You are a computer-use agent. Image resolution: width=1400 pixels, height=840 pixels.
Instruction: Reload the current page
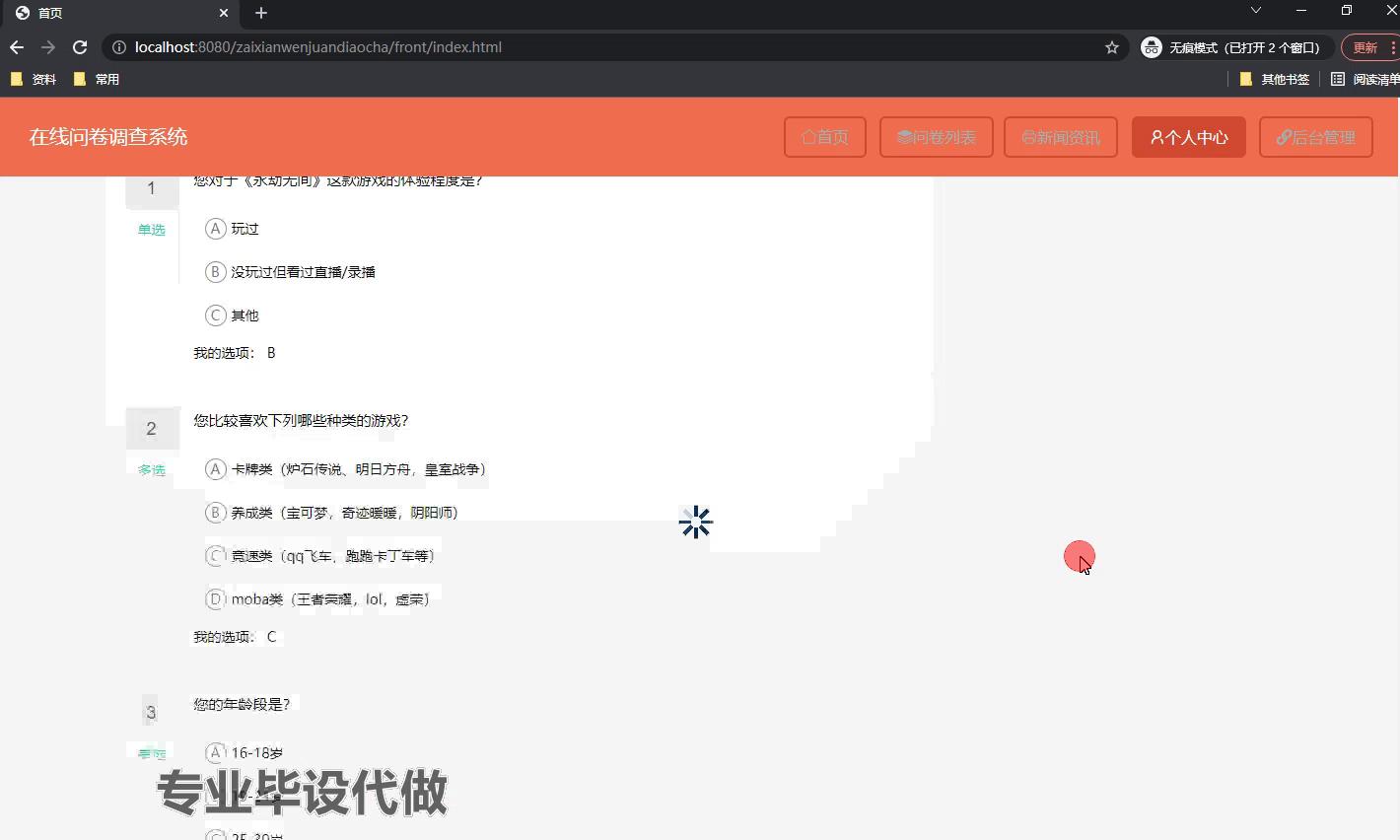80,47
